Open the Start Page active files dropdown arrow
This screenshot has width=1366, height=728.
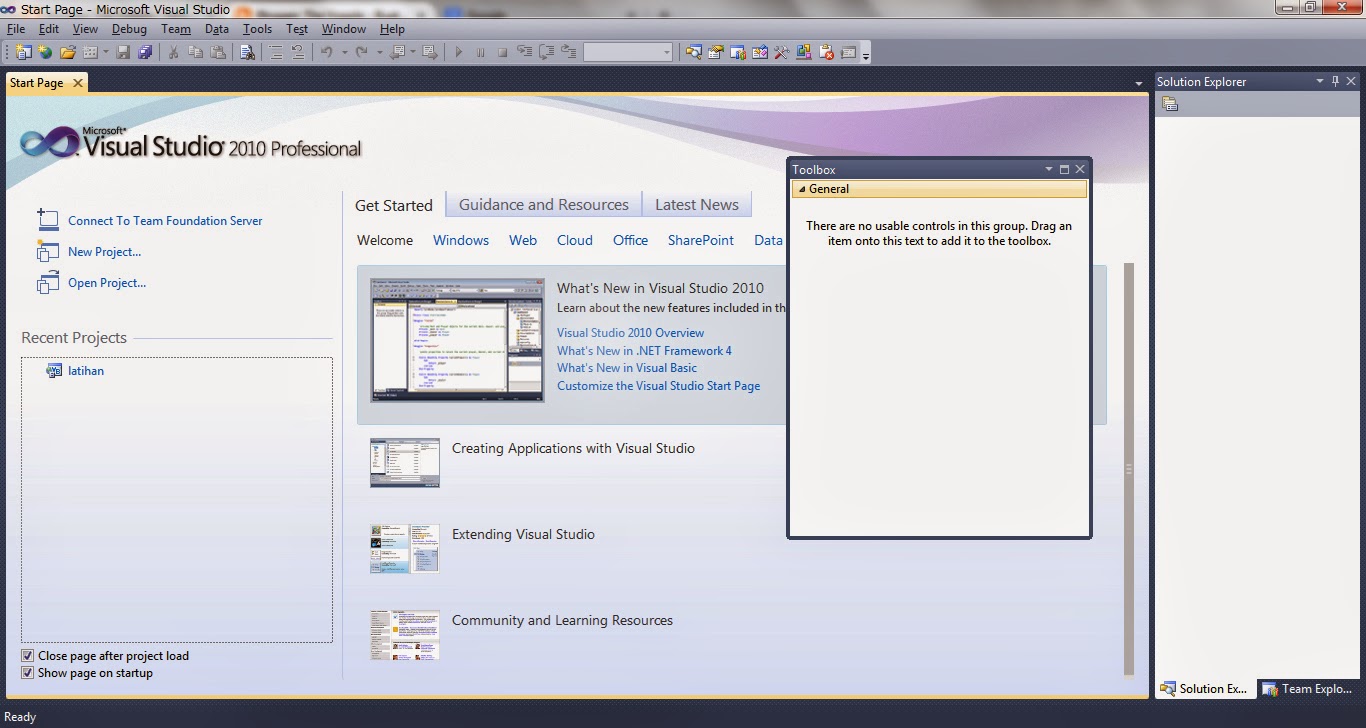pyautogui.click(x=1139, y=83)
